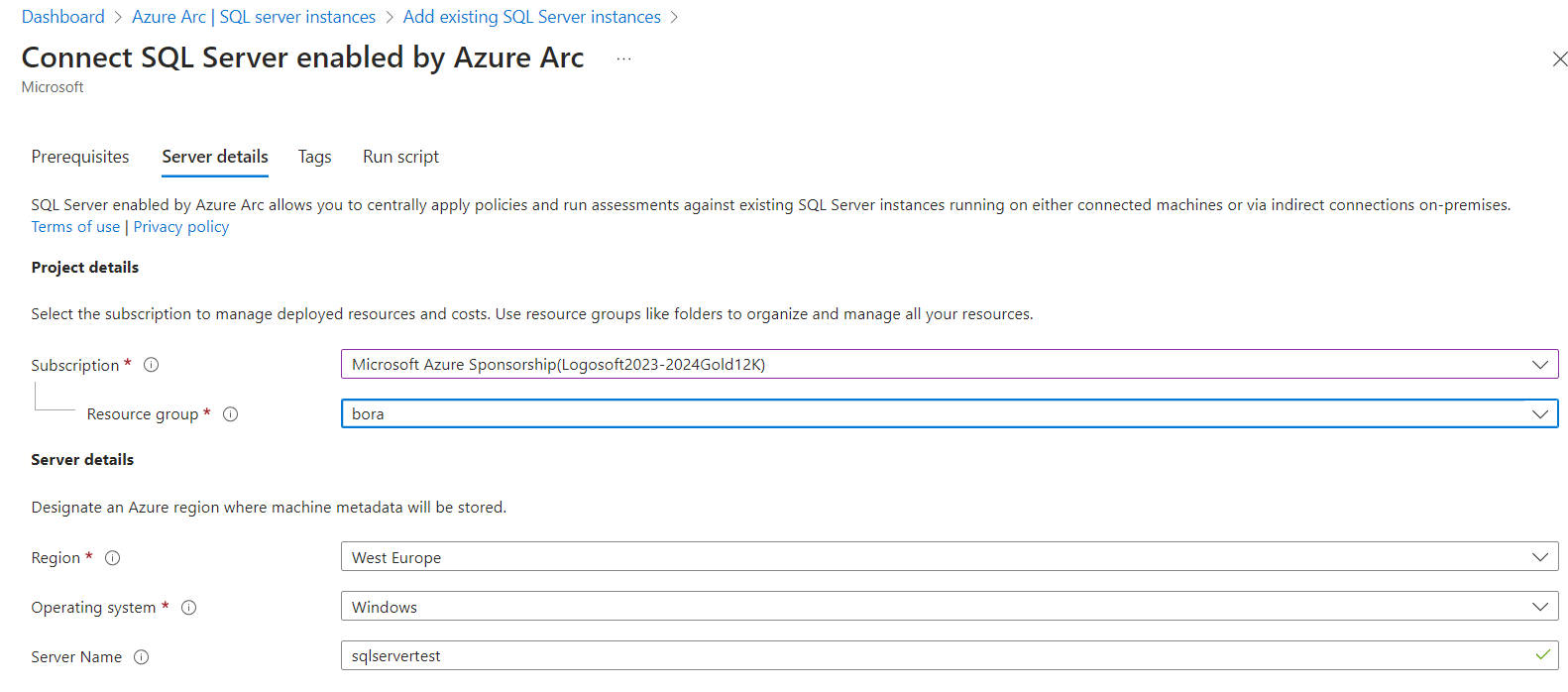
Task: Expand the Subscription dropdown
Action: point(949,365)
